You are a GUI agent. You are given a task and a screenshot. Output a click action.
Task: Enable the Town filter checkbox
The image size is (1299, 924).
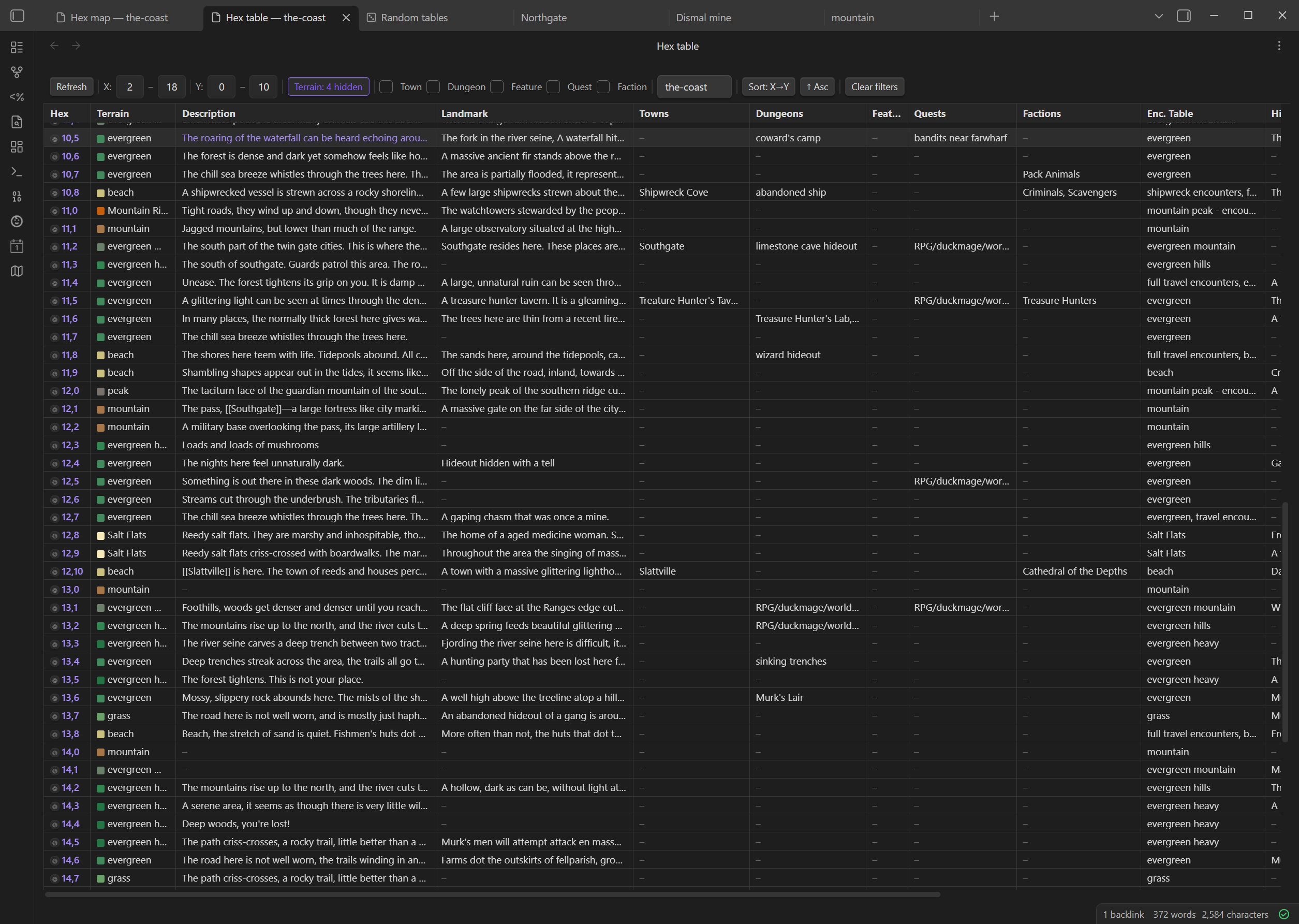click(386, 87)
